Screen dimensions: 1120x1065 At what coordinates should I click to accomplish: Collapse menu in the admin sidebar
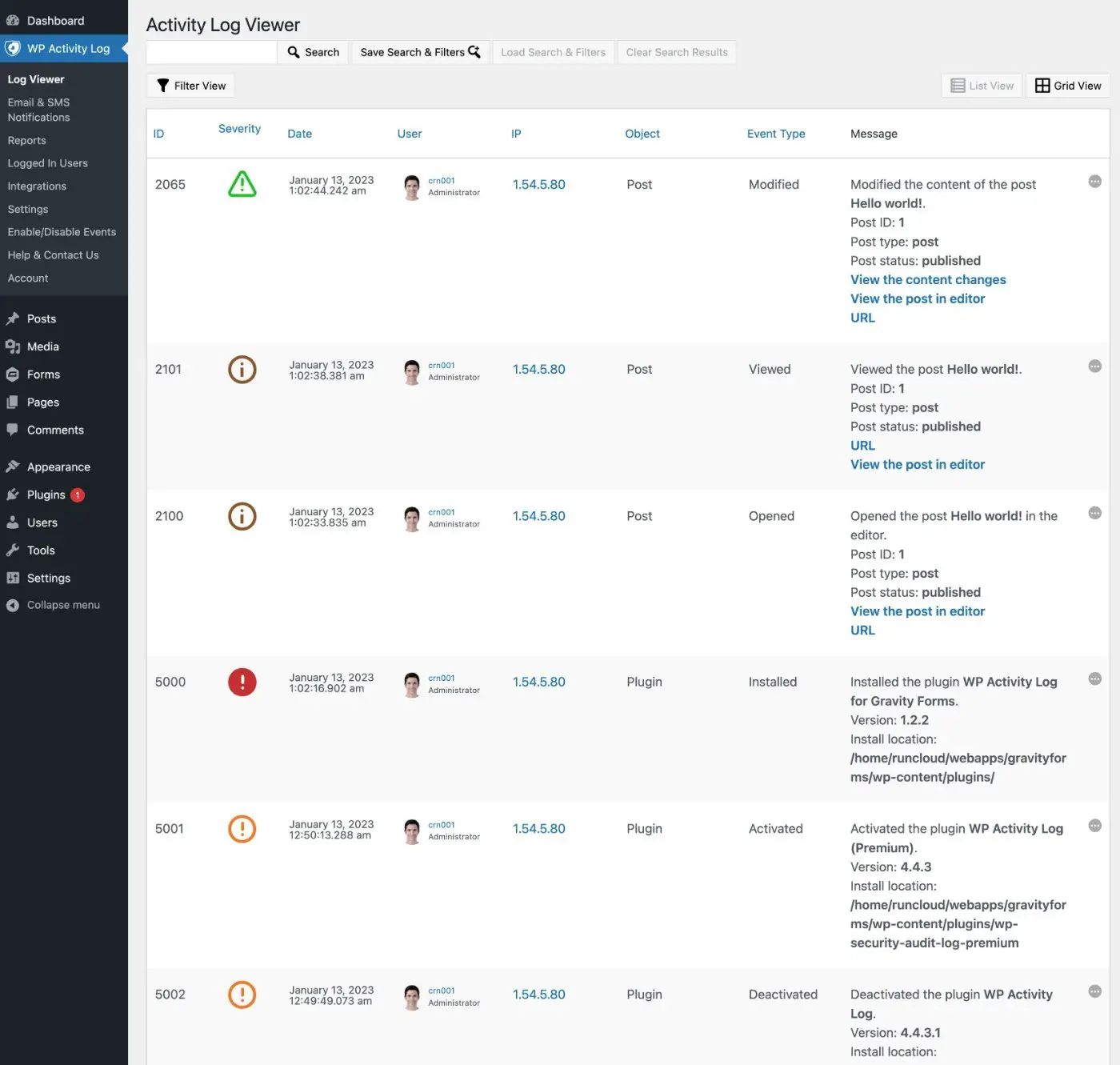coord(62,606)
